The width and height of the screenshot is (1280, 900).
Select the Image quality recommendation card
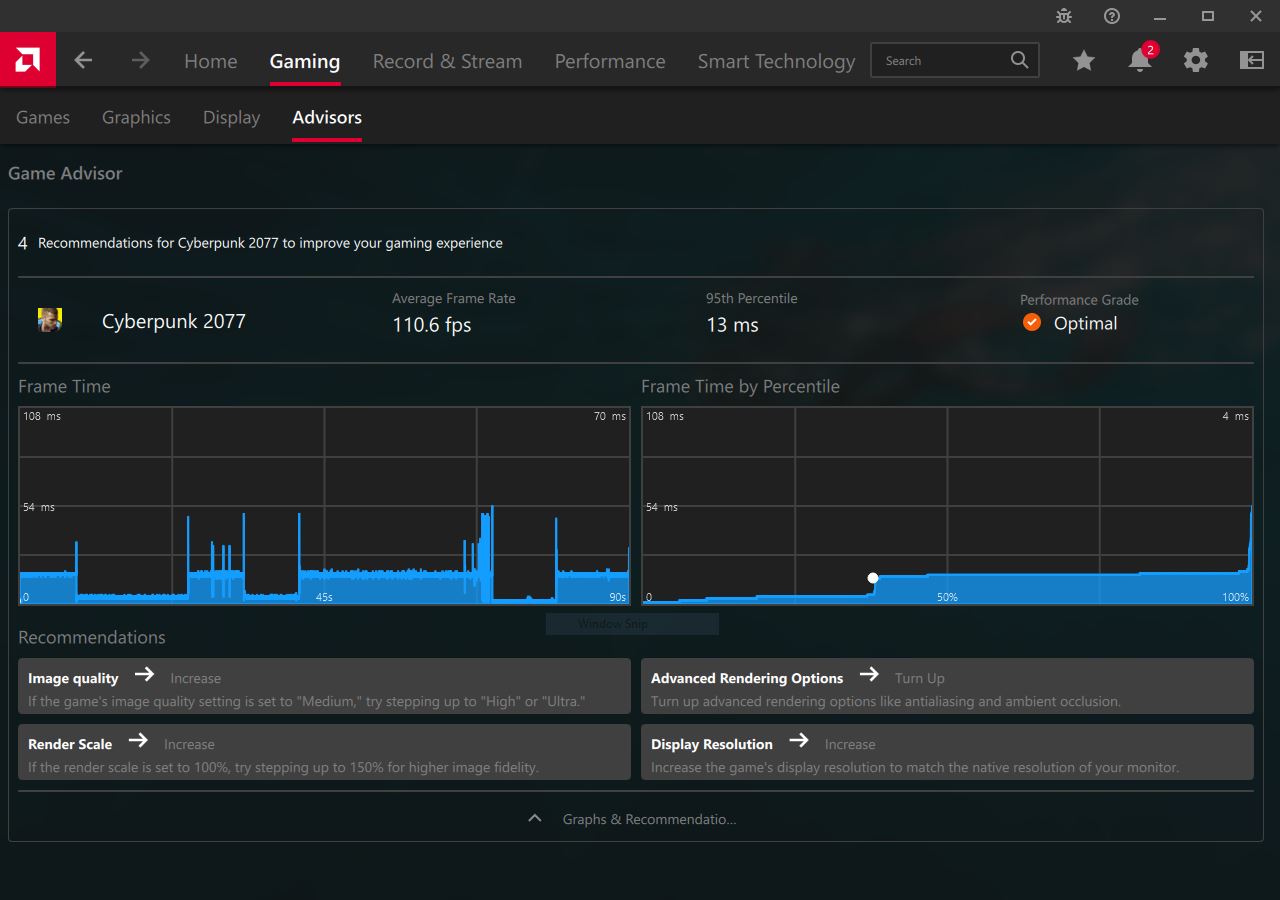pyautogui.click(x=324, y=686)
